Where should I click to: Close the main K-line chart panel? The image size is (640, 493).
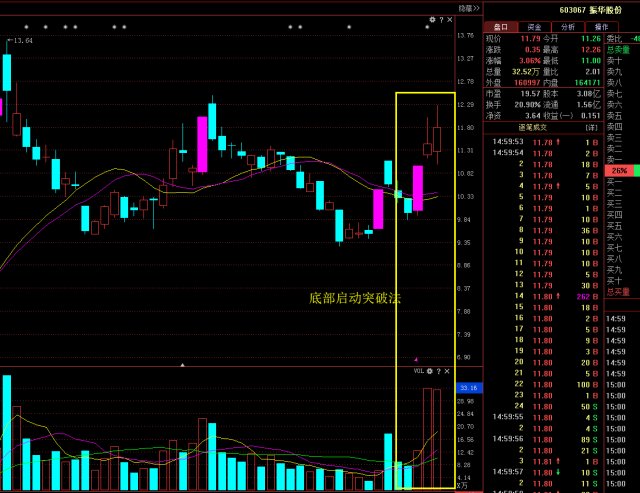448,19
